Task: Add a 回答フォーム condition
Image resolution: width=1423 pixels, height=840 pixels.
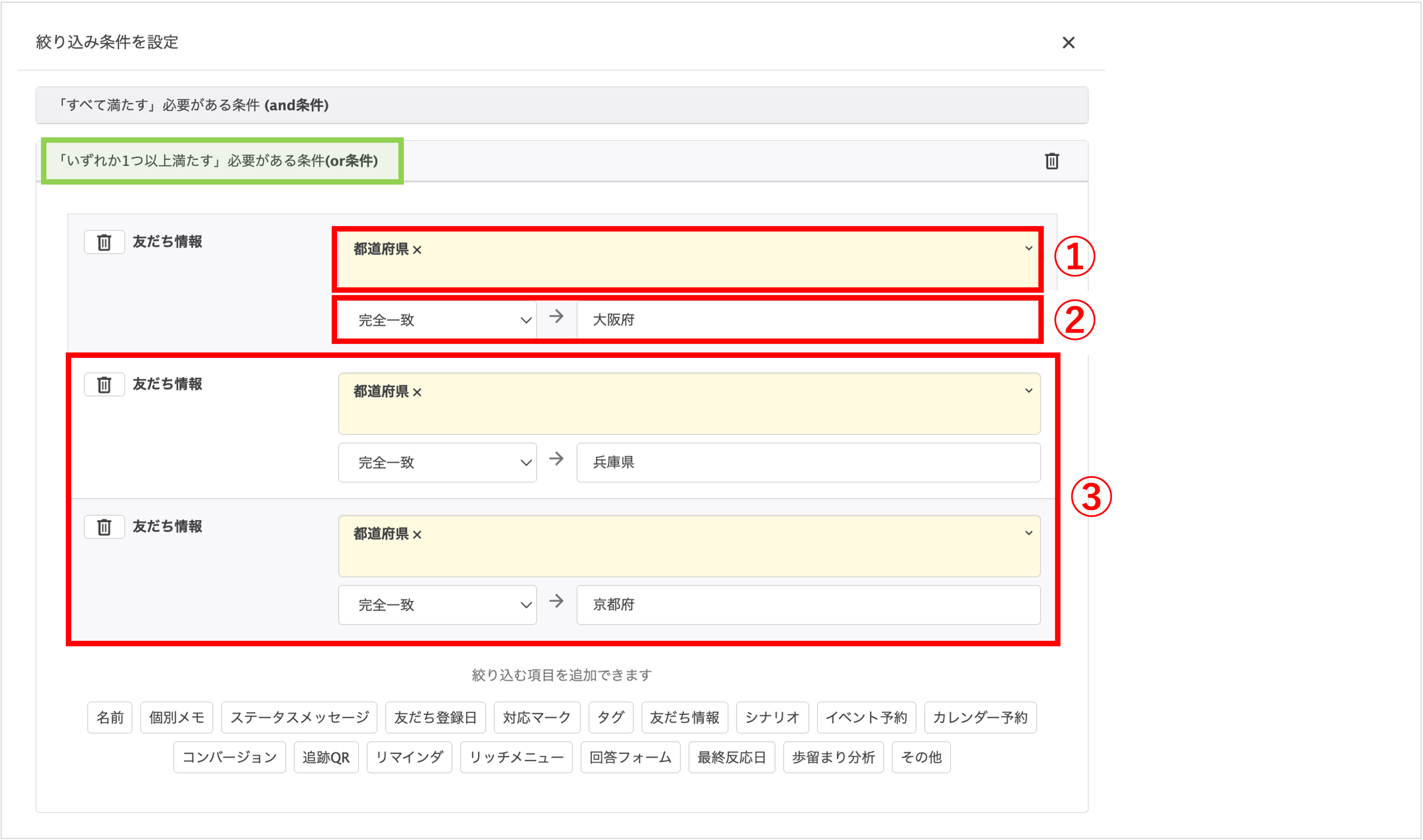Action: click(631, 757)
